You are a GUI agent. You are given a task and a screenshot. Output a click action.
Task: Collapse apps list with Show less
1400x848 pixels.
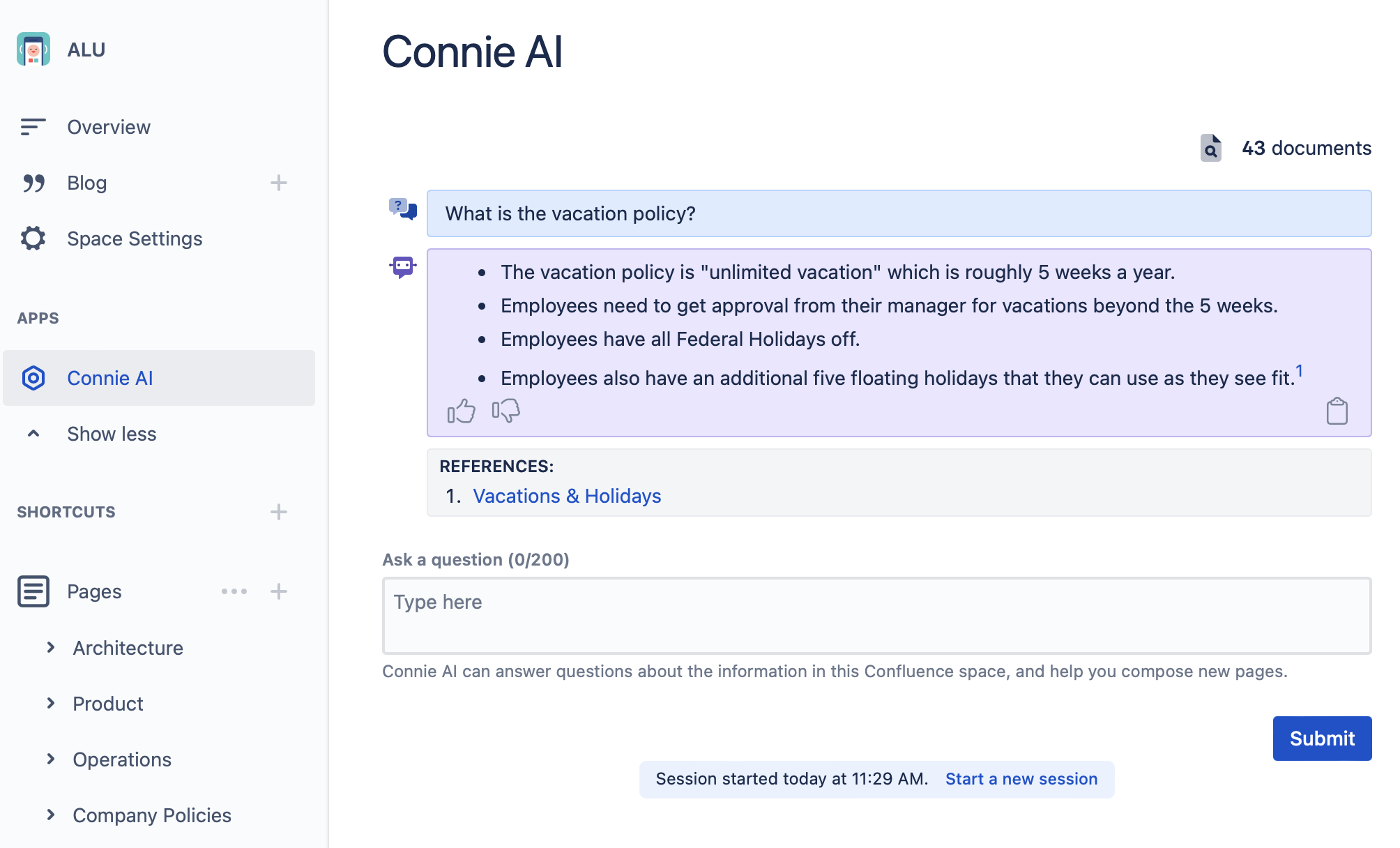click(112, 434)
